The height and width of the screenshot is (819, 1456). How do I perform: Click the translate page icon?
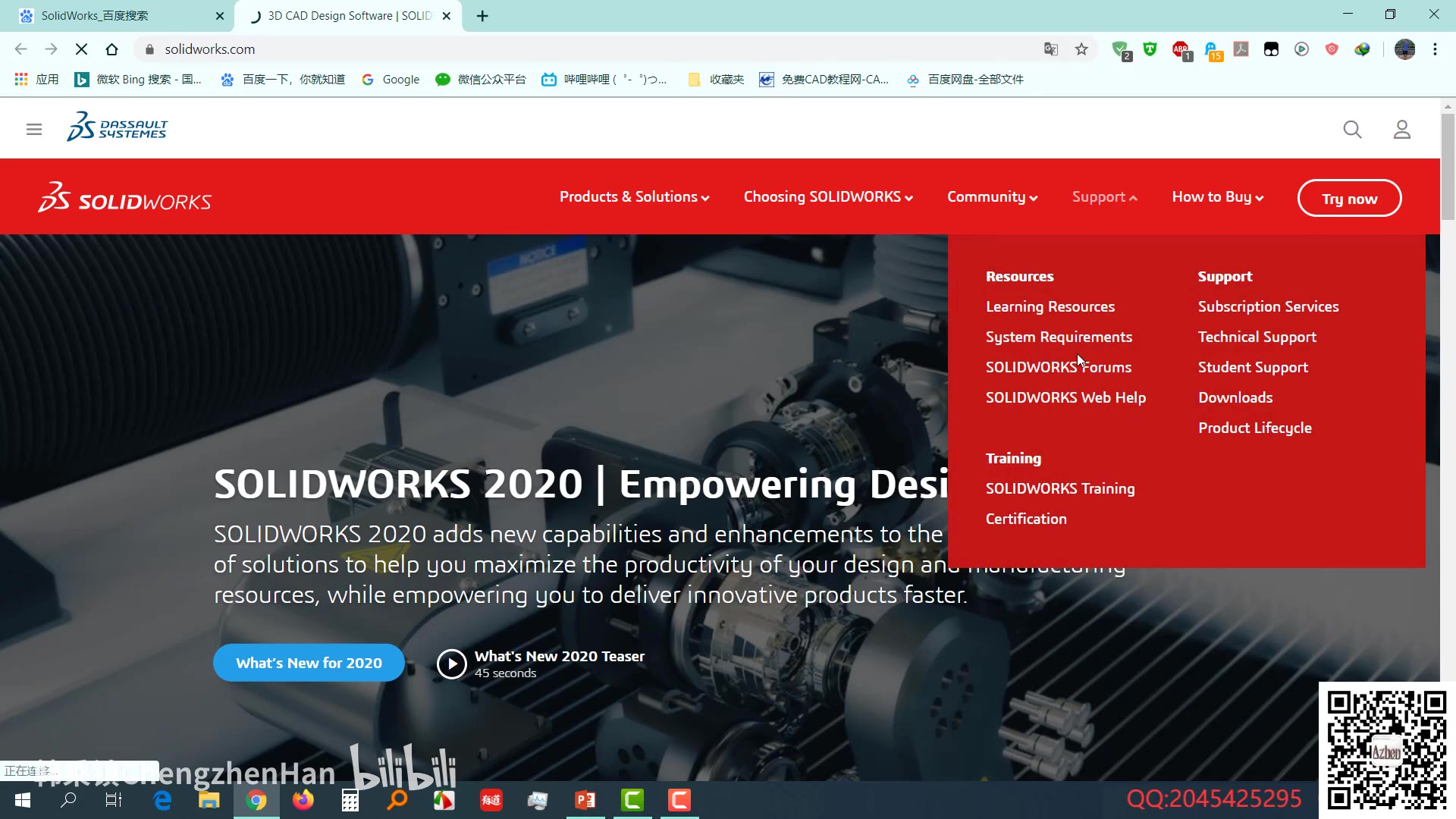(x=1051, y=49)
